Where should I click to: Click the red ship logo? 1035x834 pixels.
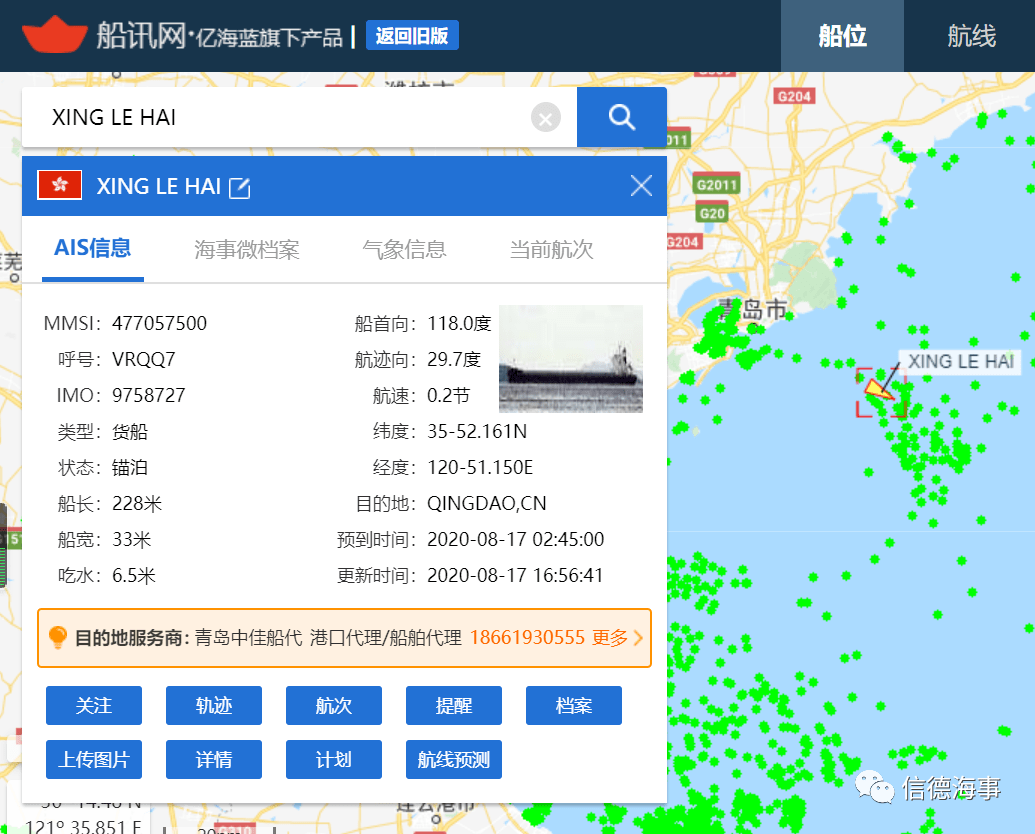coord(55,36)
